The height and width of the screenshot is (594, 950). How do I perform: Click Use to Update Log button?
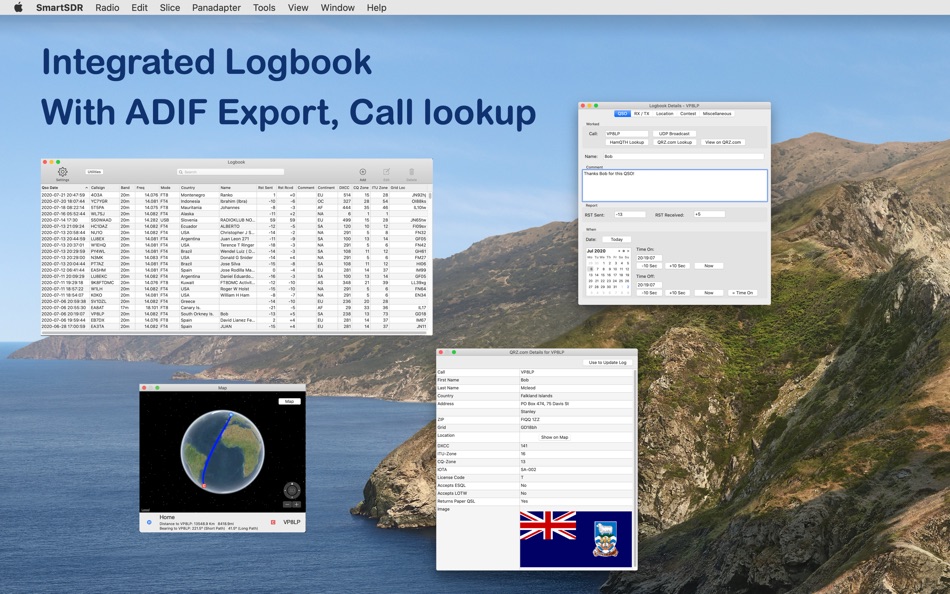[608, 362]
